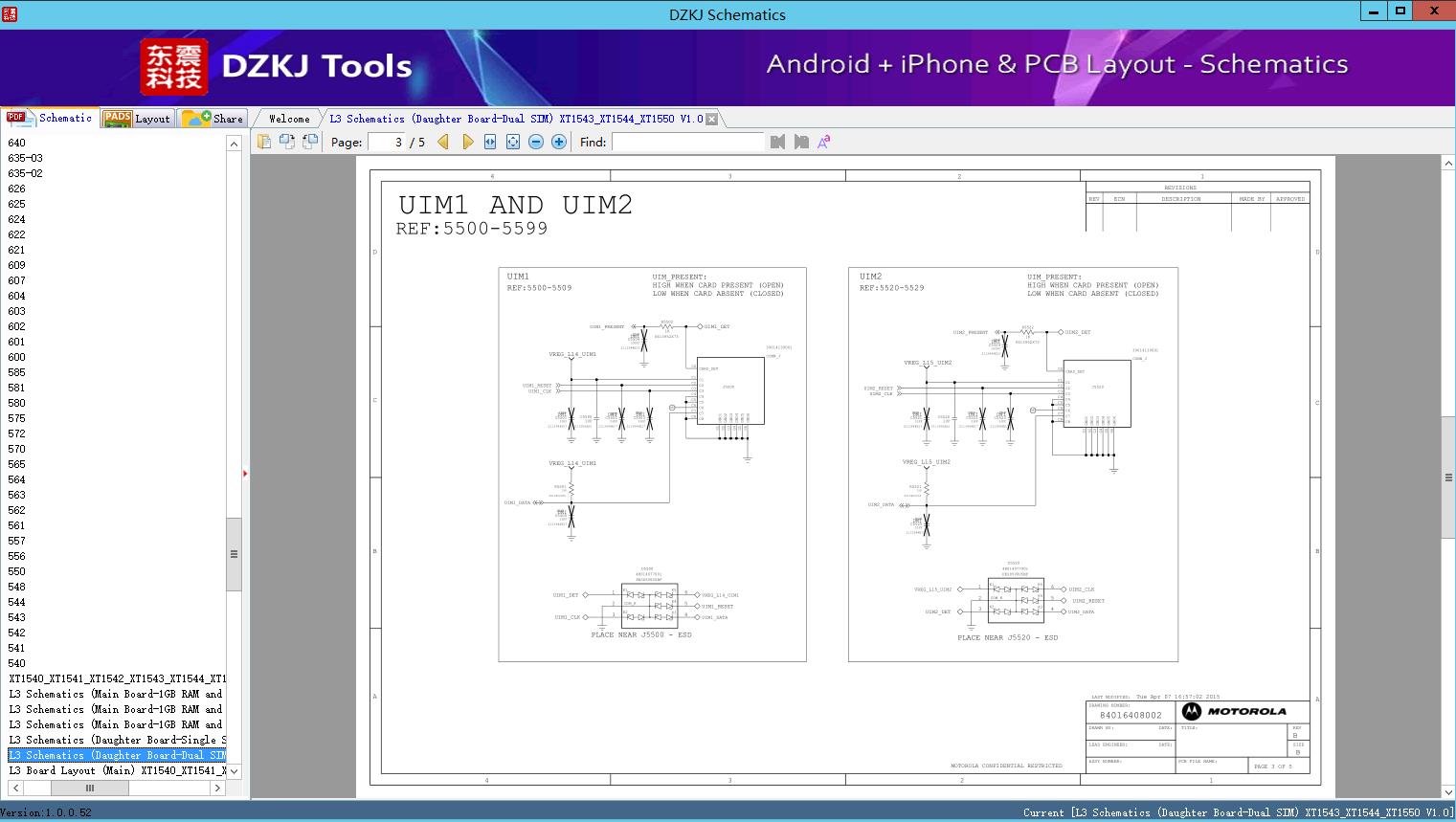Switch to the PADS Layout tab
Screen dimensions: 1456x822
[137, 118]
